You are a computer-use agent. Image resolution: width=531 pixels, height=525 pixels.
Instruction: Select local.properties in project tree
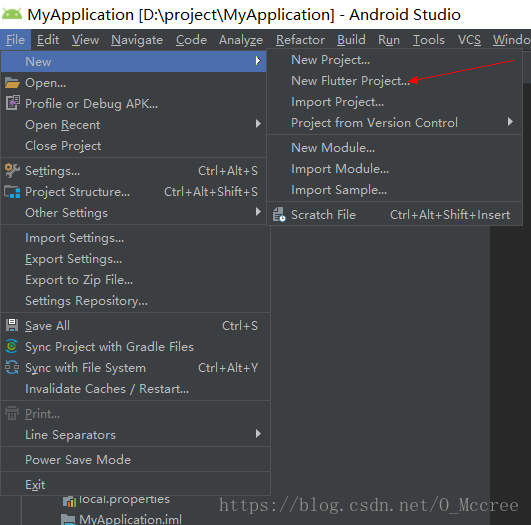[124, 500]
